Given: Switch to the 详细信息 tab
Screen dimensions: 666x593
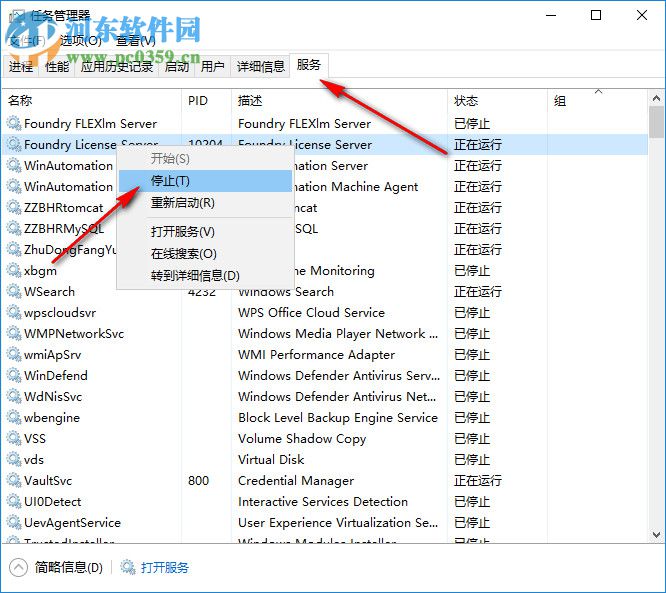Looking at the screenshot, I should [260, 67].
